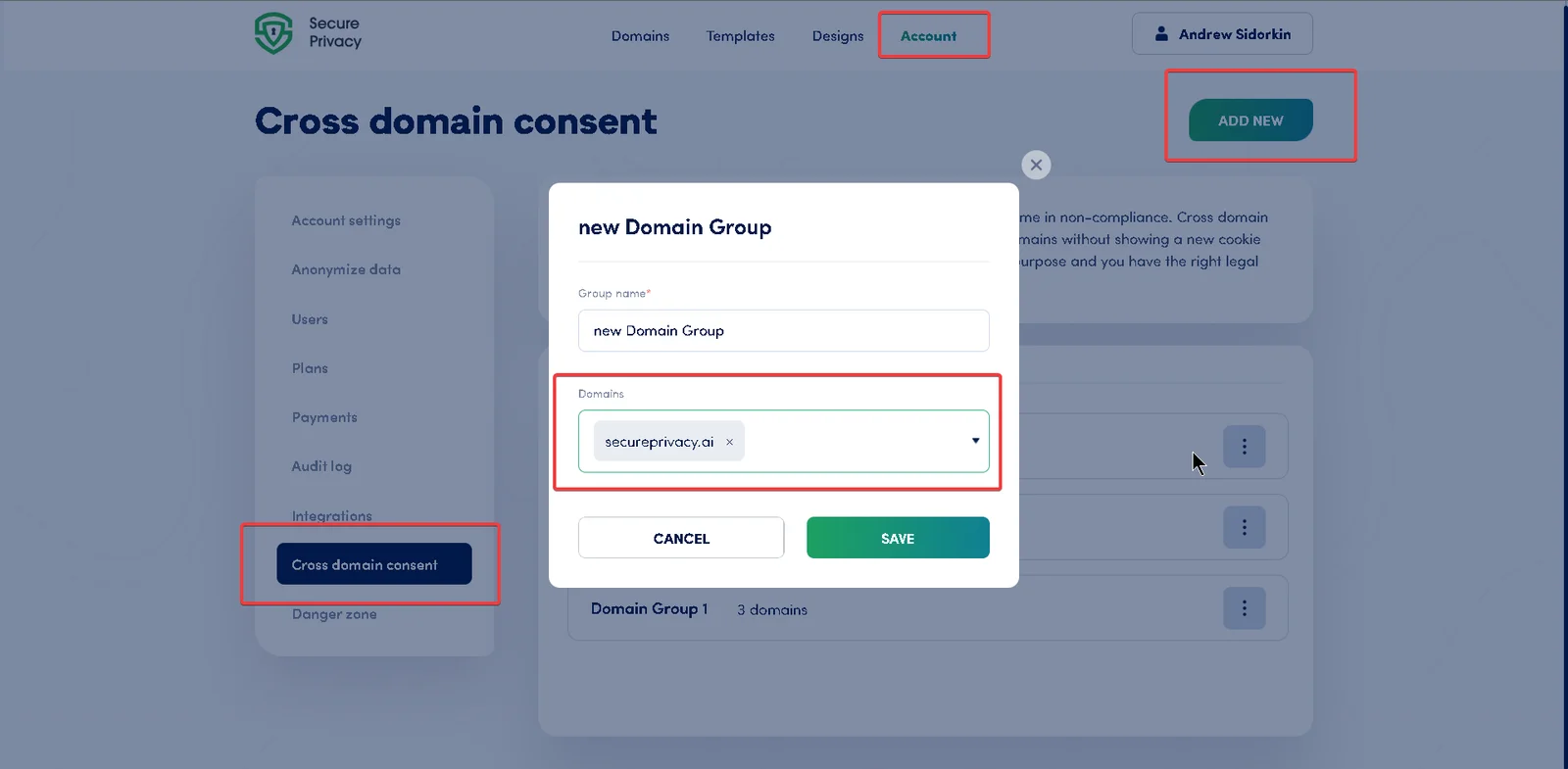This screenshot has height=769, width=1568.
Task: Remove the secureprivacy.ai domain chip
Action: click(729, 442)
